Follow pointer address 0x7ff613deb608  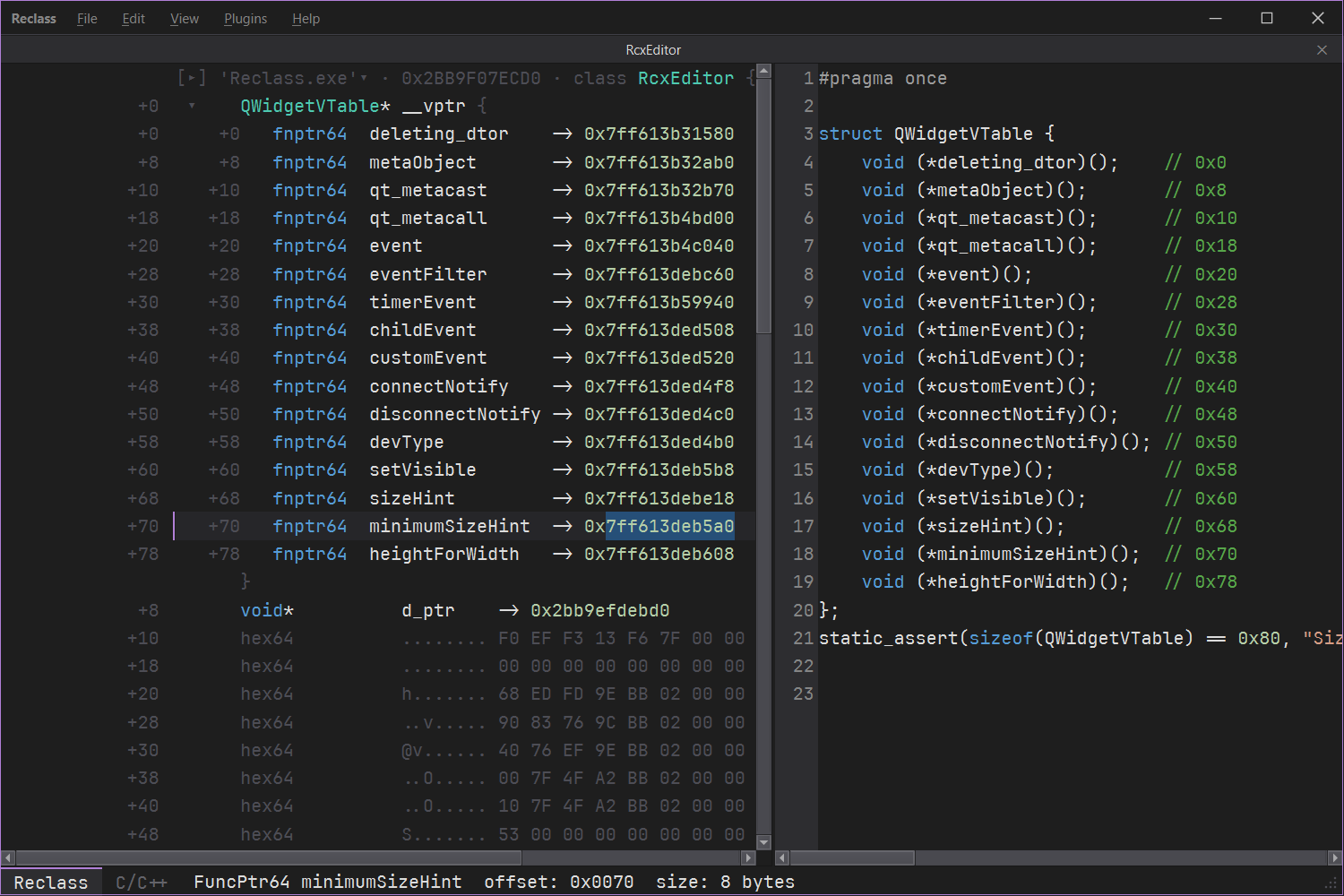click(x=659, y=554)
